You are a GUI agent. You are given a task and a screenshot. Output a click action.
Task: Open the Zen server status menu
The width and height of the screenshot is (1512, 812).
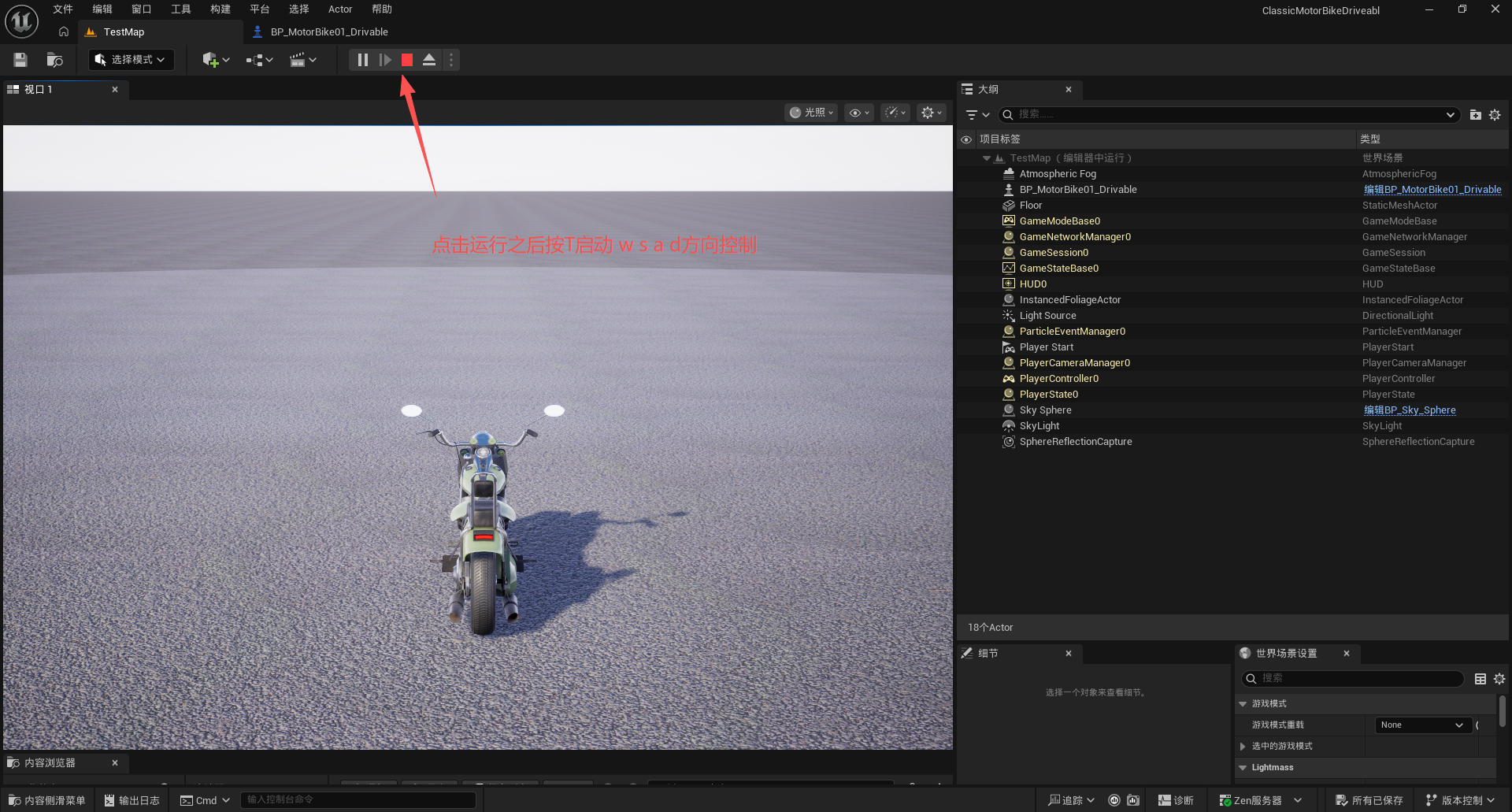(x=1260, y=800)
